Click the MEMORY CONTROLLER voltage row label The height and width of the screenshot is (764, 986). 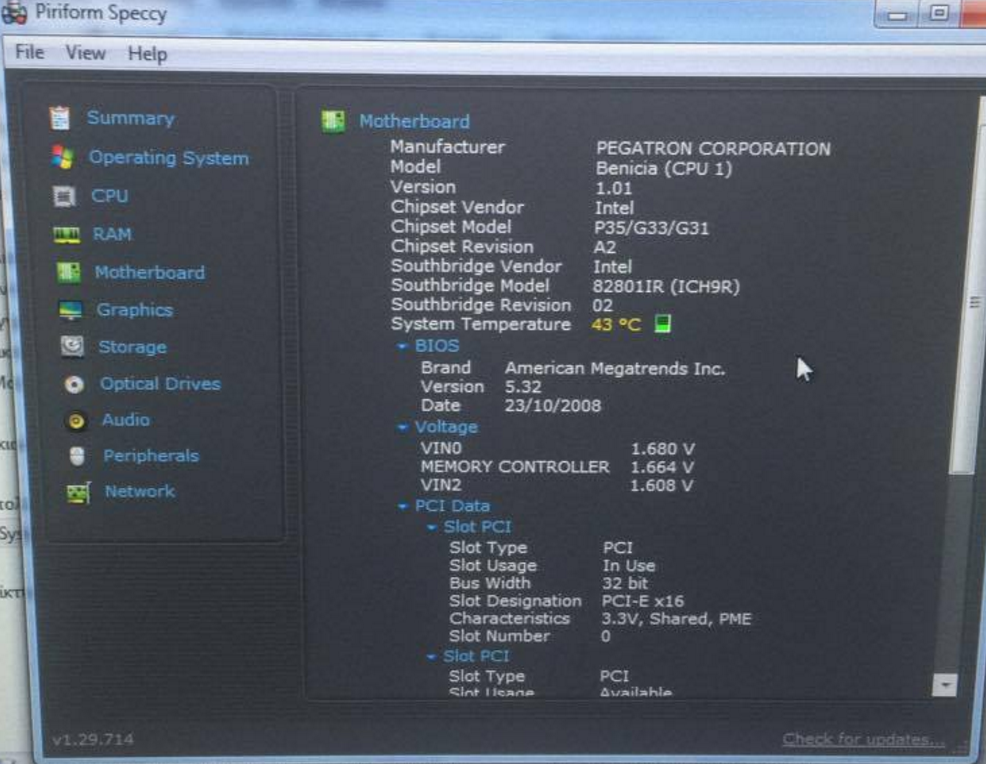[515, 467]
